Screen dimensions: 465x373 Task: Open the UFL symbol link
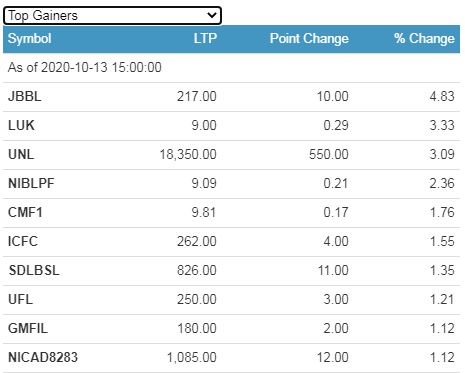(x=20, y=299)
